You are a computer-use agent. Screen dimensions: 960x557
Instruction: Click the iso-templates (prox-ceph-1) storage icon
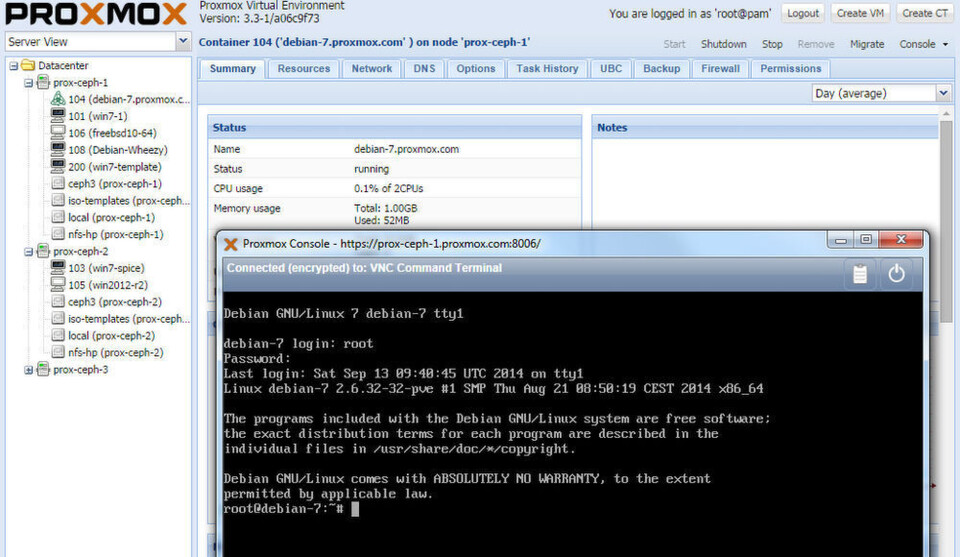click(58, 200)
